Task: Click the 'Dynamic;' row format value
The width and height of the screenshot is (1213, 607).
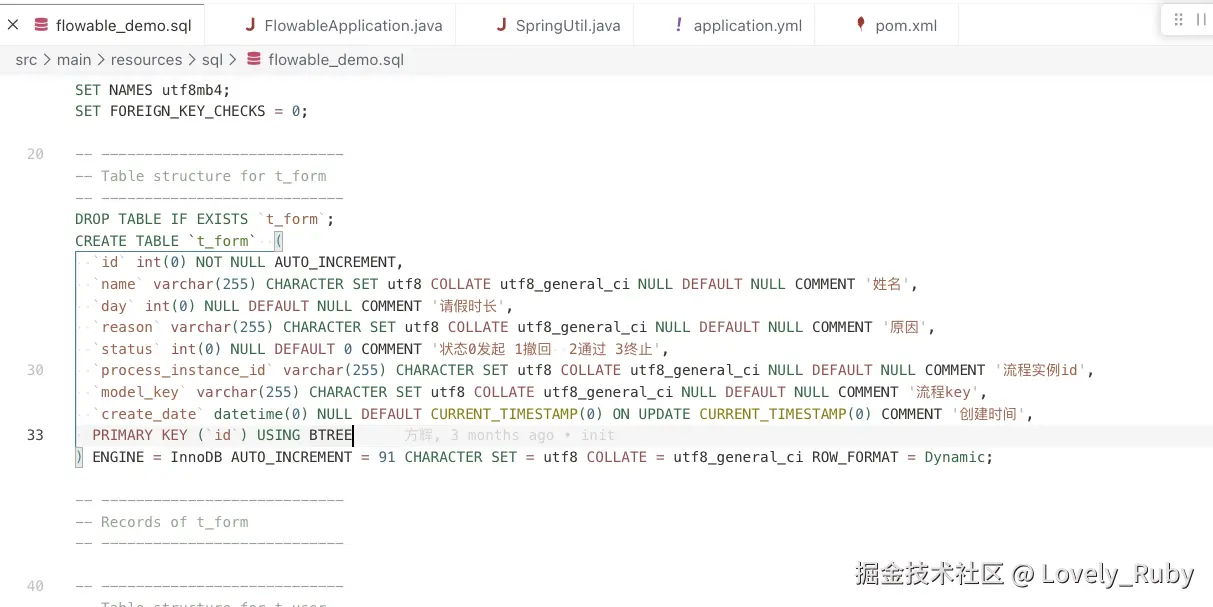Action: (959, 457)
